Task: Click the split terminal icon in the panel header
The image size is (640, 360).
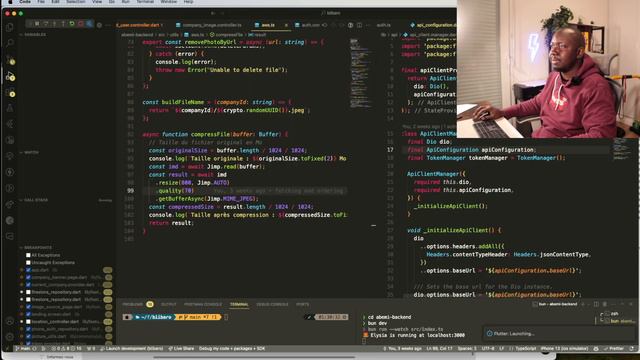Action: (x=596, y=304)
